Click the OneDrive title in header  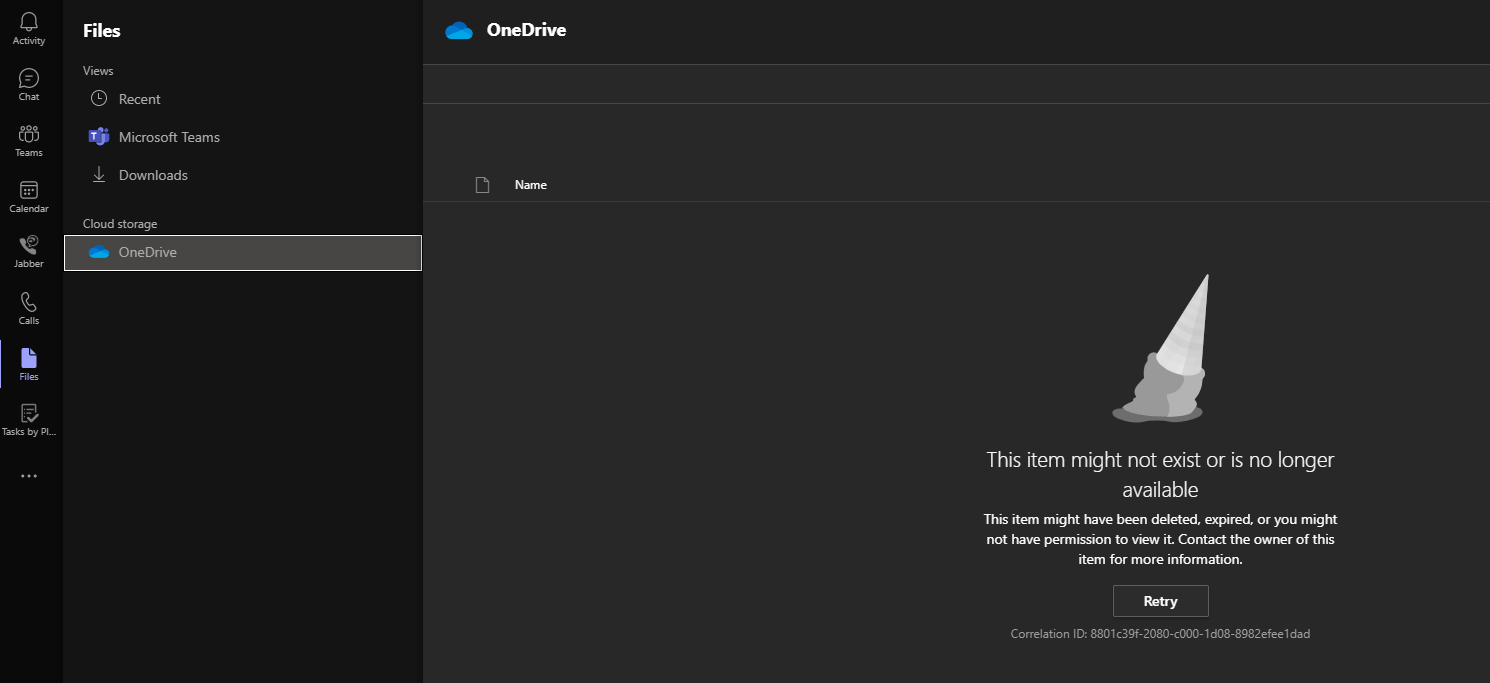pyautogui.click(x=526, y=30)
